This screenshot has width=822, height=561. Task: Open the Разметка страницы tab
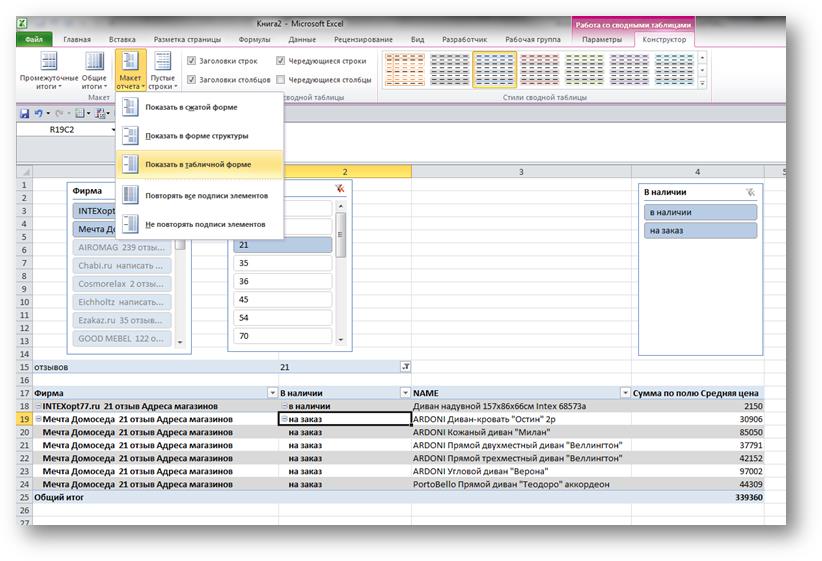tap(187, 39)
